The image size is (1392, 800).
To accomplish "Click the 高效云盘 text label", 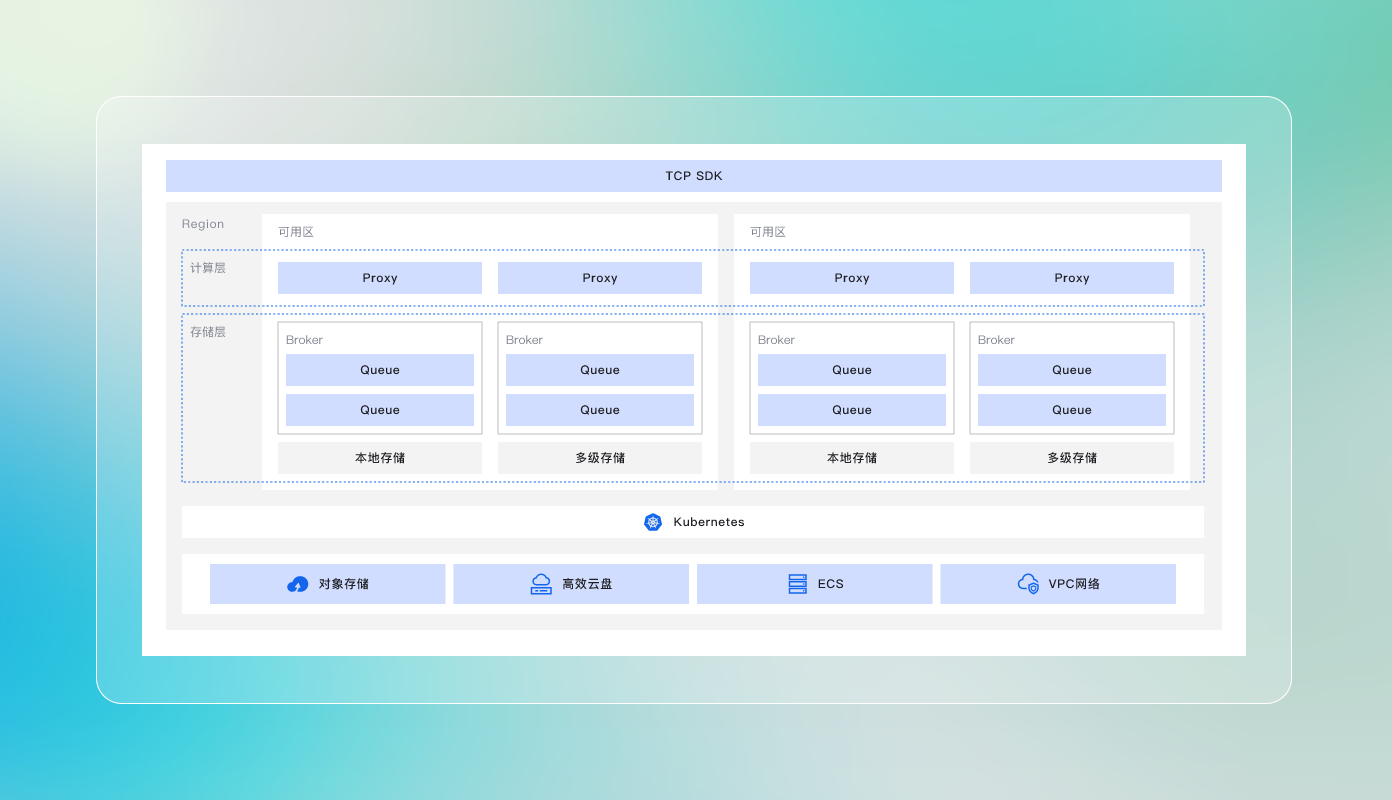I will (x=587, y=584).
